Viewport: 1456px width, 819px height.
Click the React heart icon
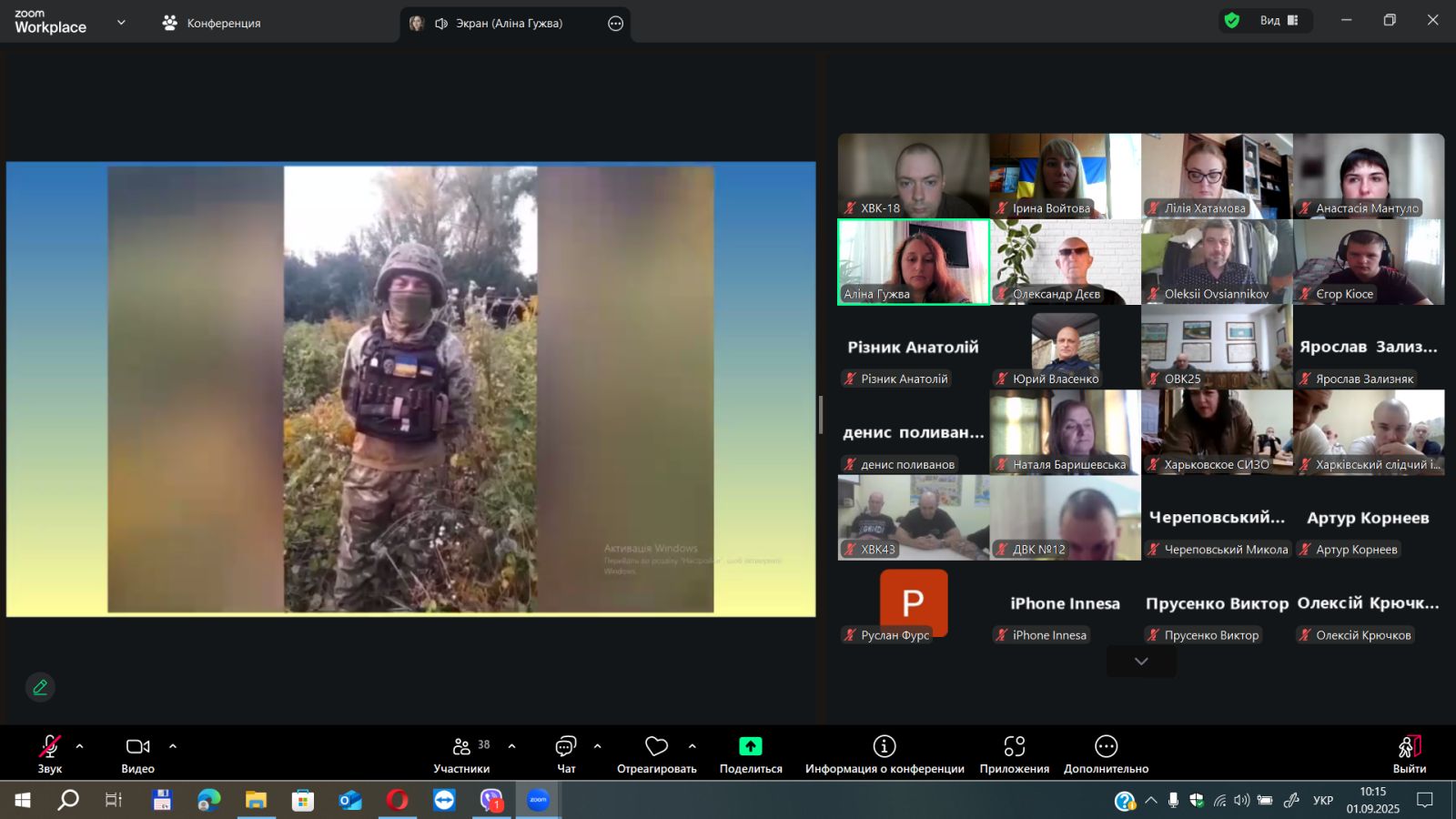pos(656,747)
